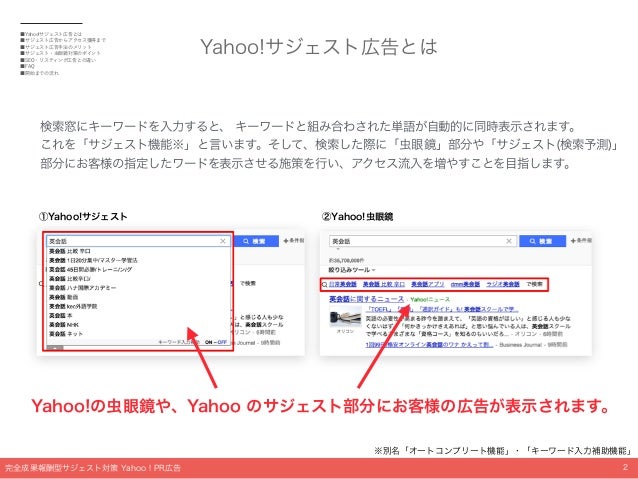Select the ■開始までの流れ outline item
The image size is (638, 479).
tap(40, 73)
